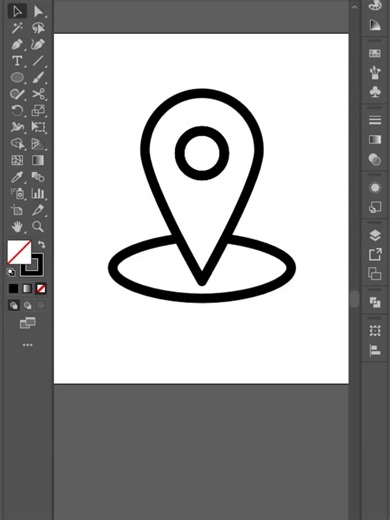Switch to Draw Behind mode
This screenshot has width=390, height=520.
click(27, 305)
